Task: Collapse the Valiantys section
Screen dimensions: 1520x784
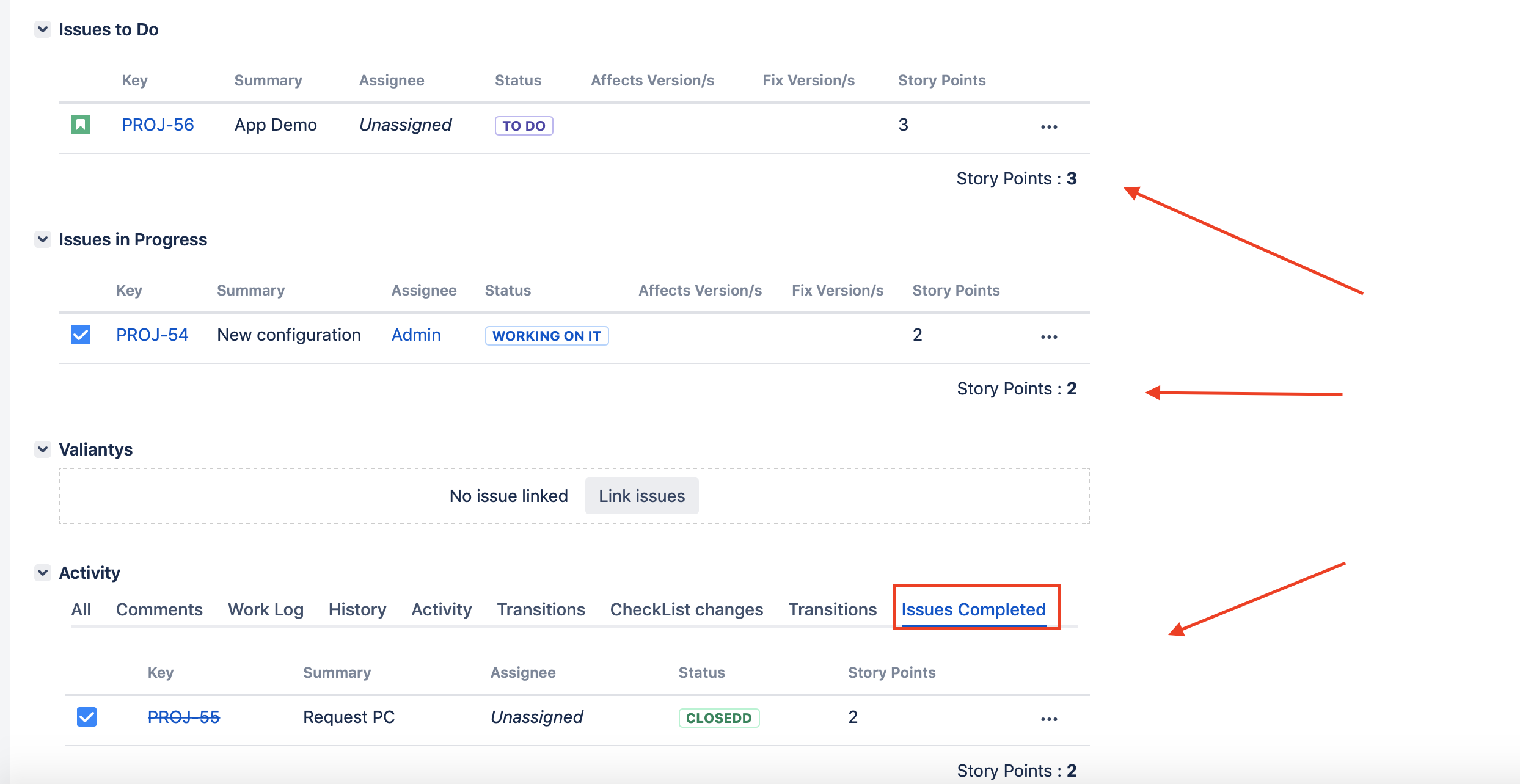Action: click(43, 449)
